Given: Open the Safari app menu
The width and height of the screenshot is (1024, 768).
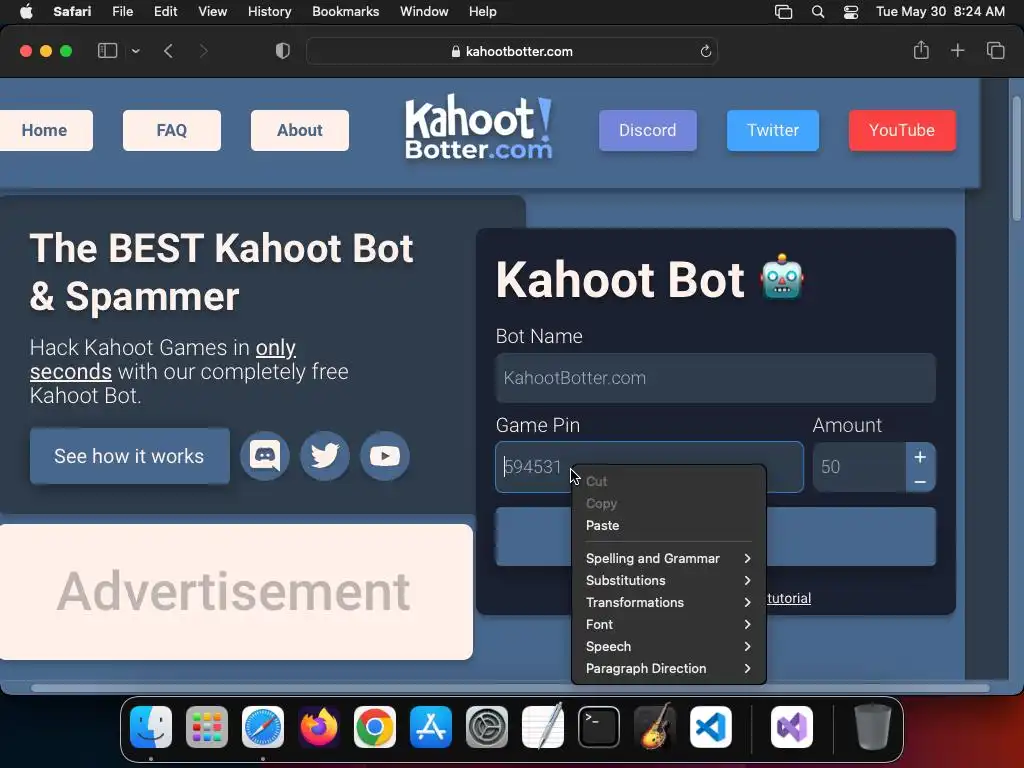Looking at the screenshot, I should pos(72,12).
